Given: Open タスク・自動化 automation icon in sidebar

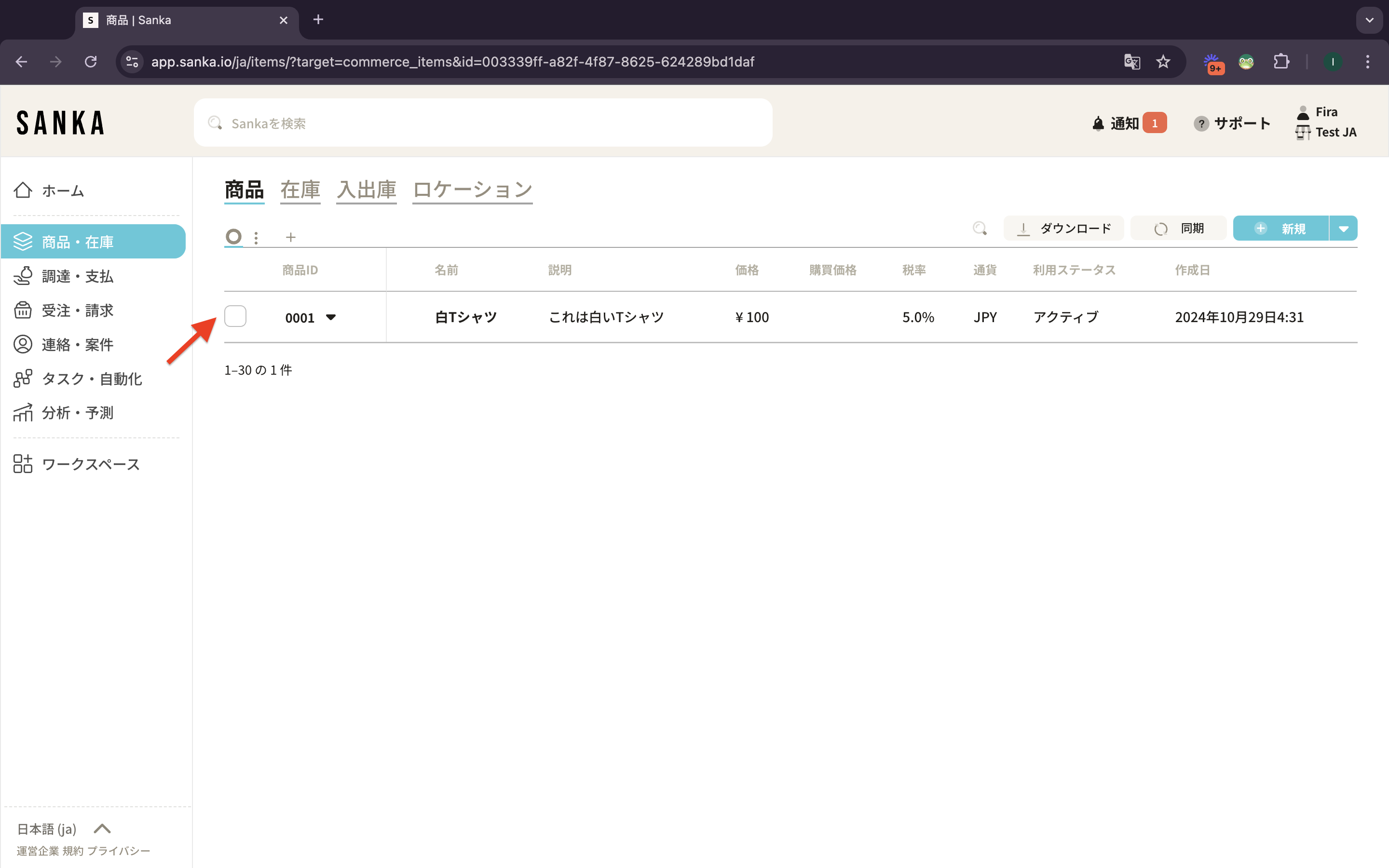Looking at the screenshot, I should pyautogui.click(x=23, y=379).
